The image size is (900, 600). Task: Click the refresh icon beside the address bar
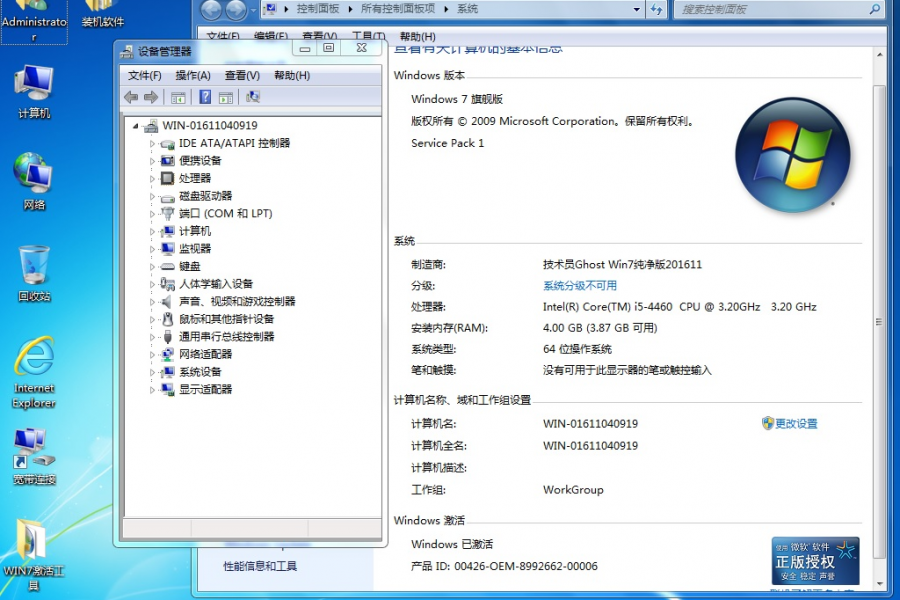[656, 9]
